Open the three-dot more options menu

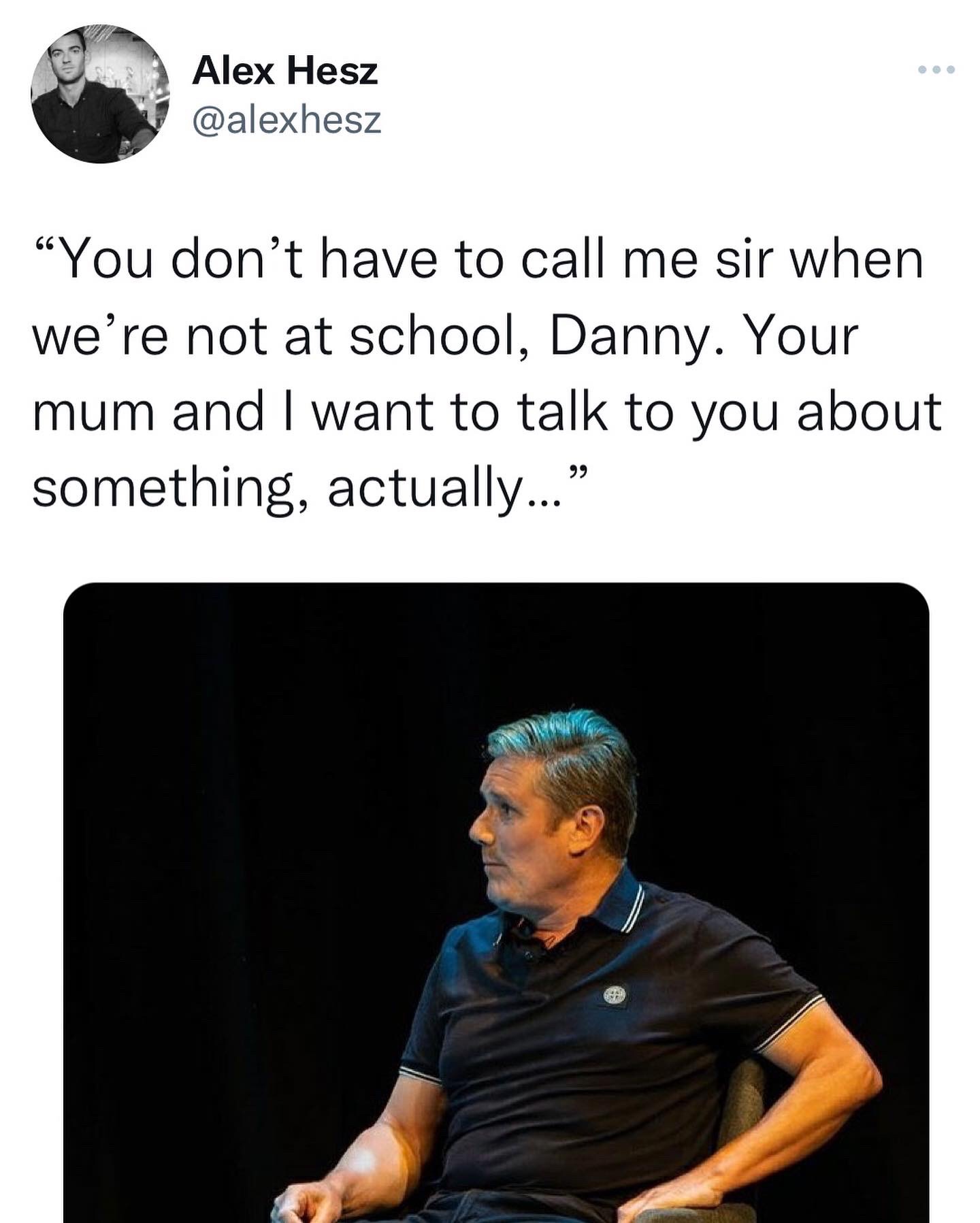coord(936,70)
